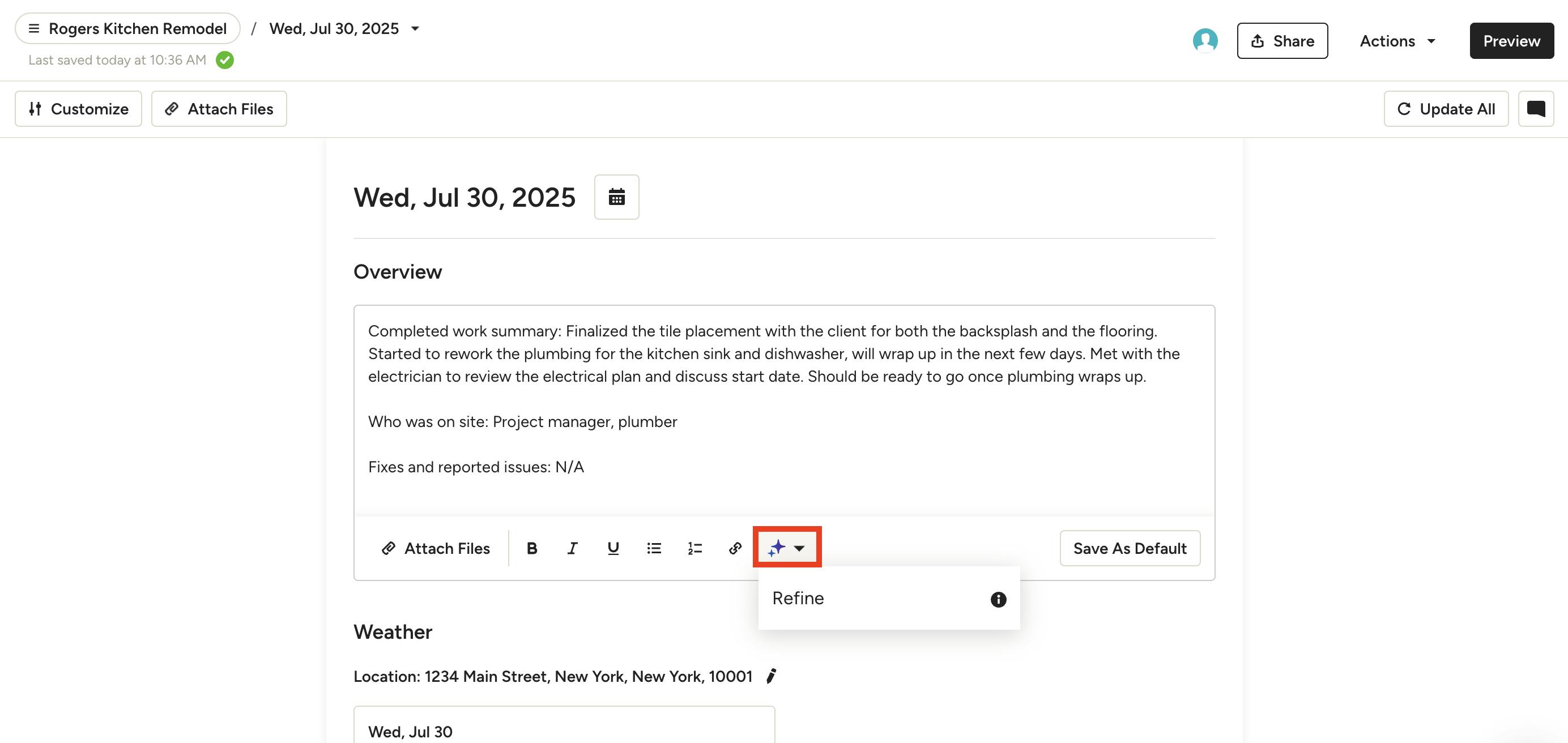Toggle bold formatting in the Overview editor
The image size is (1568, 743).
(x=531, y=548)
